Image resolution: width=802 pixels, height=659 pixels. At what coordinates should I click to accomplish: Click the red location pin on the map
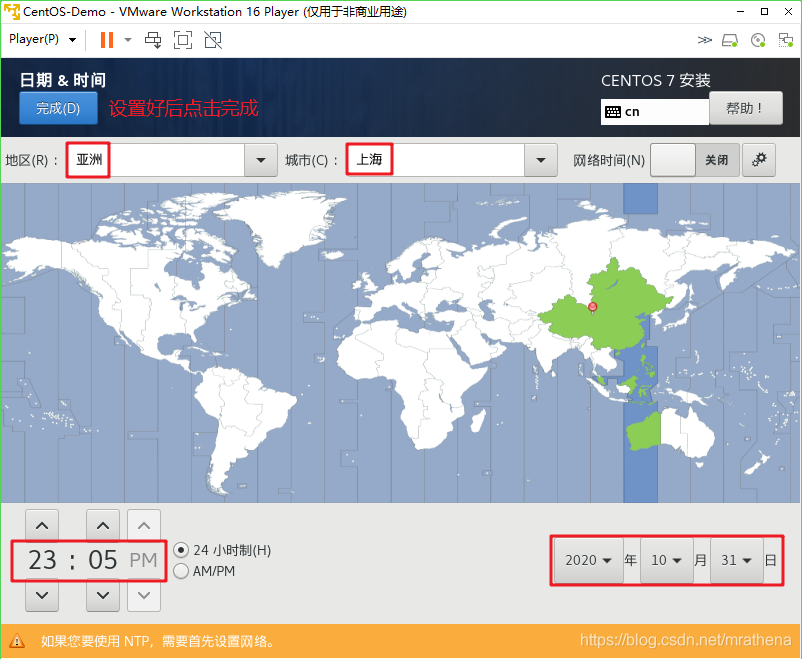(x=592, y=306)
